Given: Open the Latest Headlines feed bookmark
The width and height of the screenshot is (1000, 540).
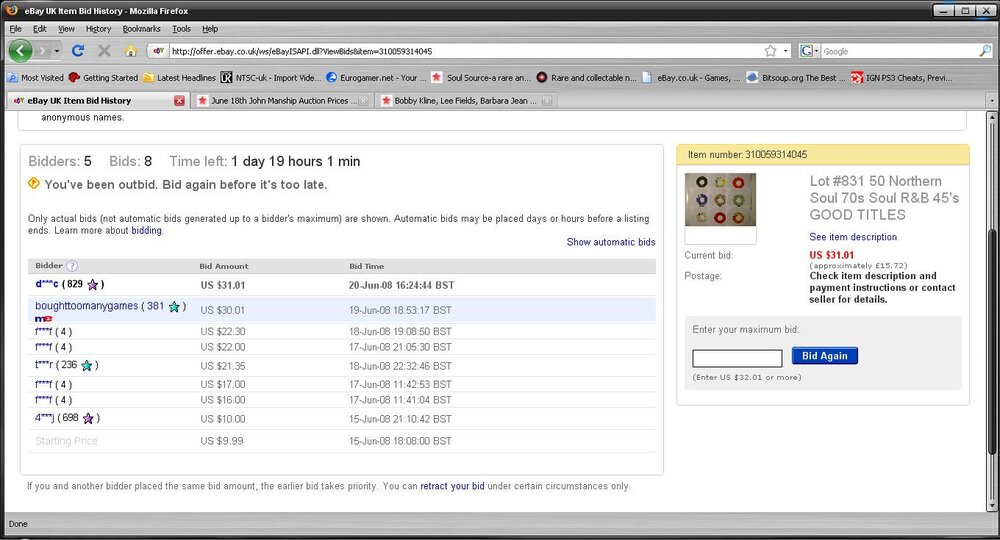Looking at the screenshot, I should coord(180,78).
